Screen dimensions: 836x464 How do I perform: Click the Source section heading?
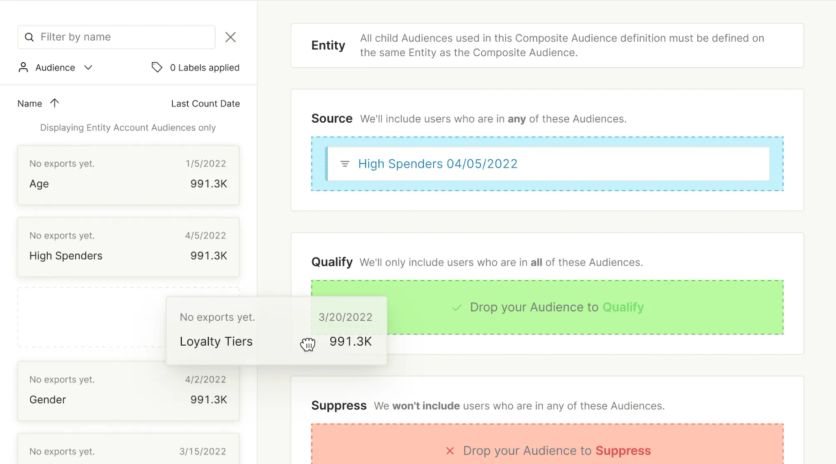[332, 118]
